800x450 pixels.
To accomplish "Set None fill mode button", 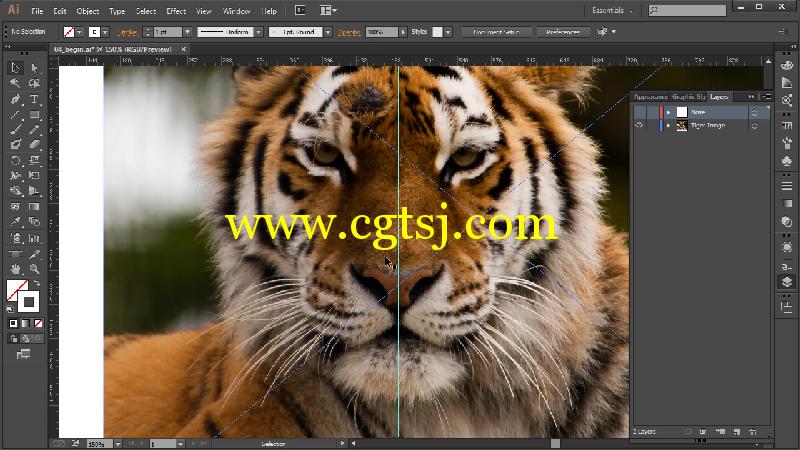I will click(38, 323).
